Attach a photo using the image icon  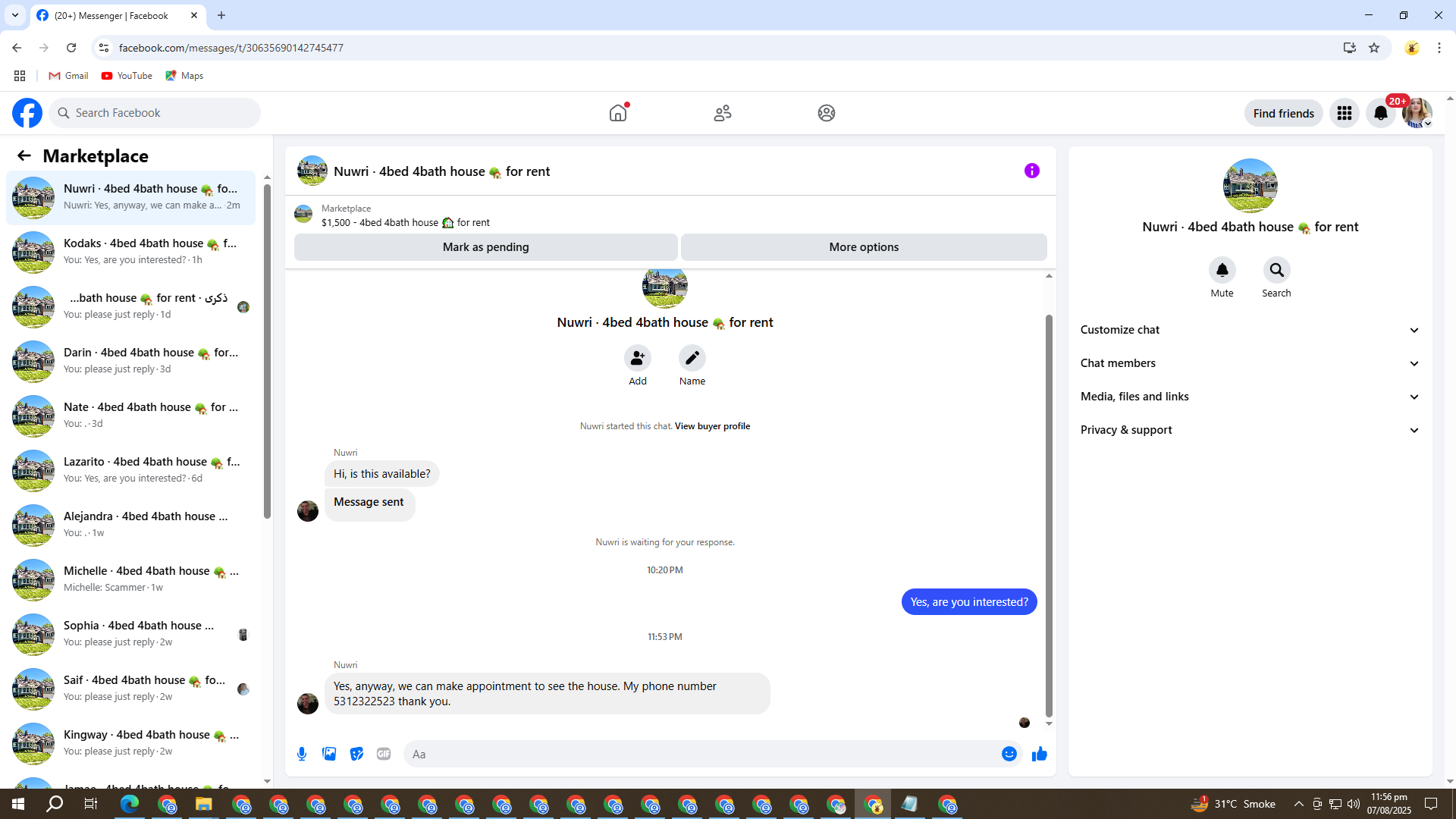tap(329, 754)
